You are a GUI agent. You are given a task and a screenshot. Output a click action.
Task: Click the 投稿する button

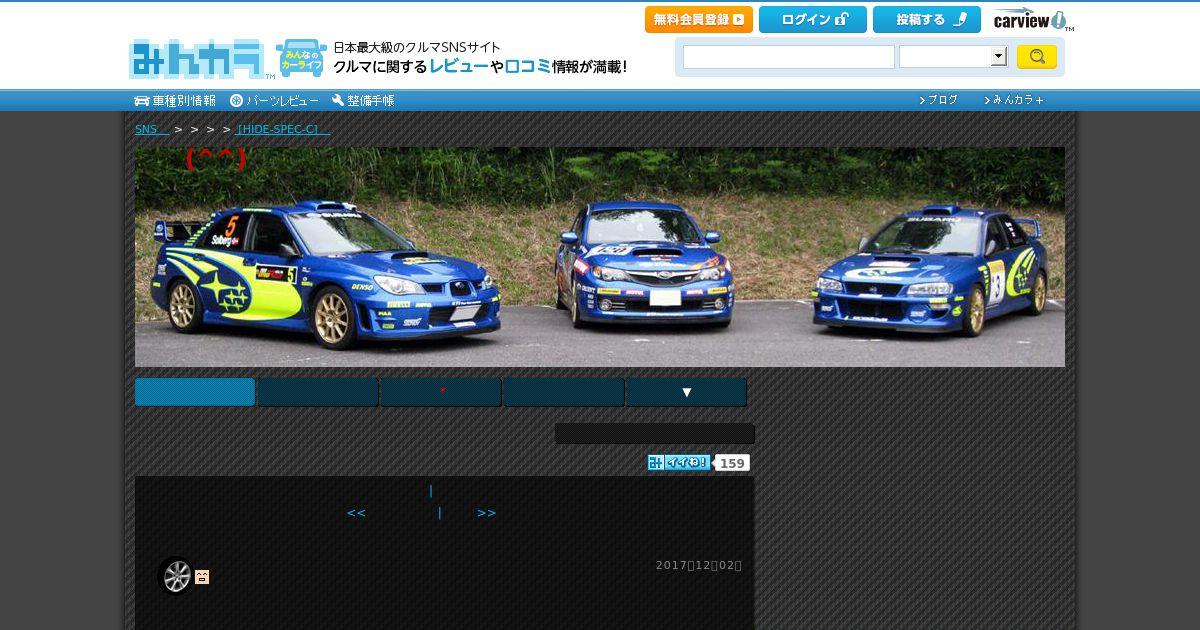[927, 20]
